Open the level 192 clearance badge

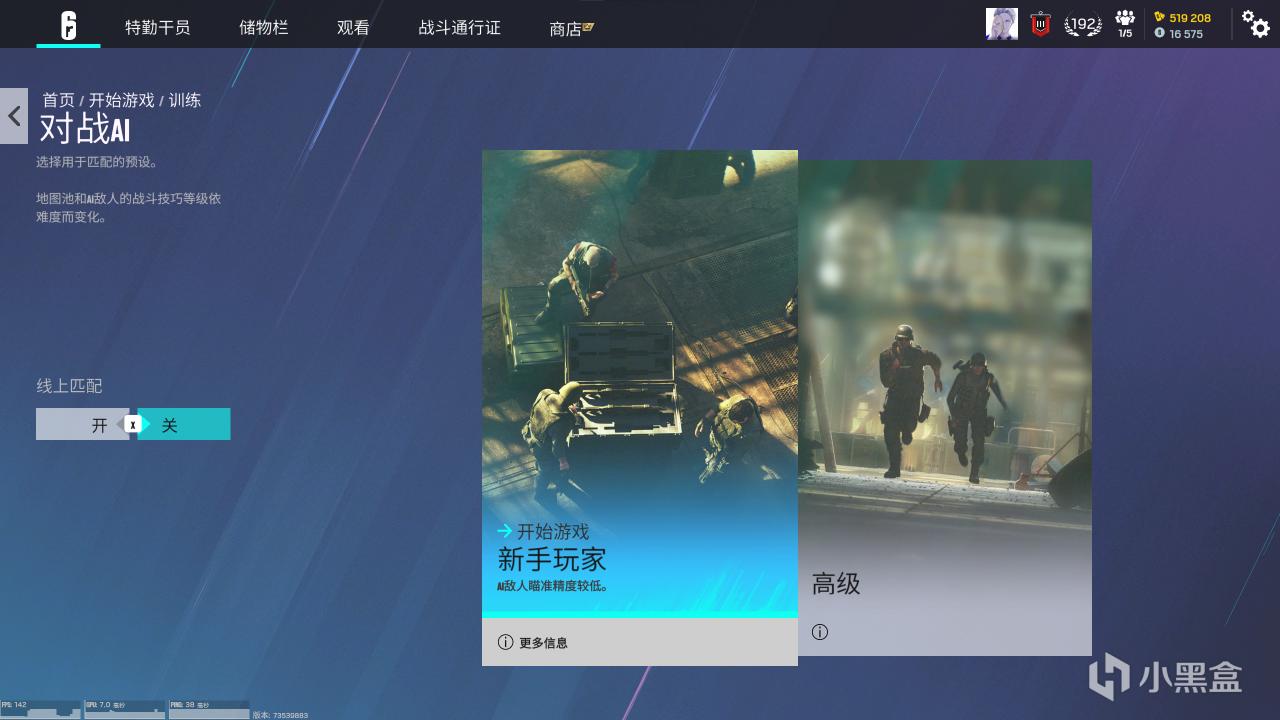(x=1083, y=24)
